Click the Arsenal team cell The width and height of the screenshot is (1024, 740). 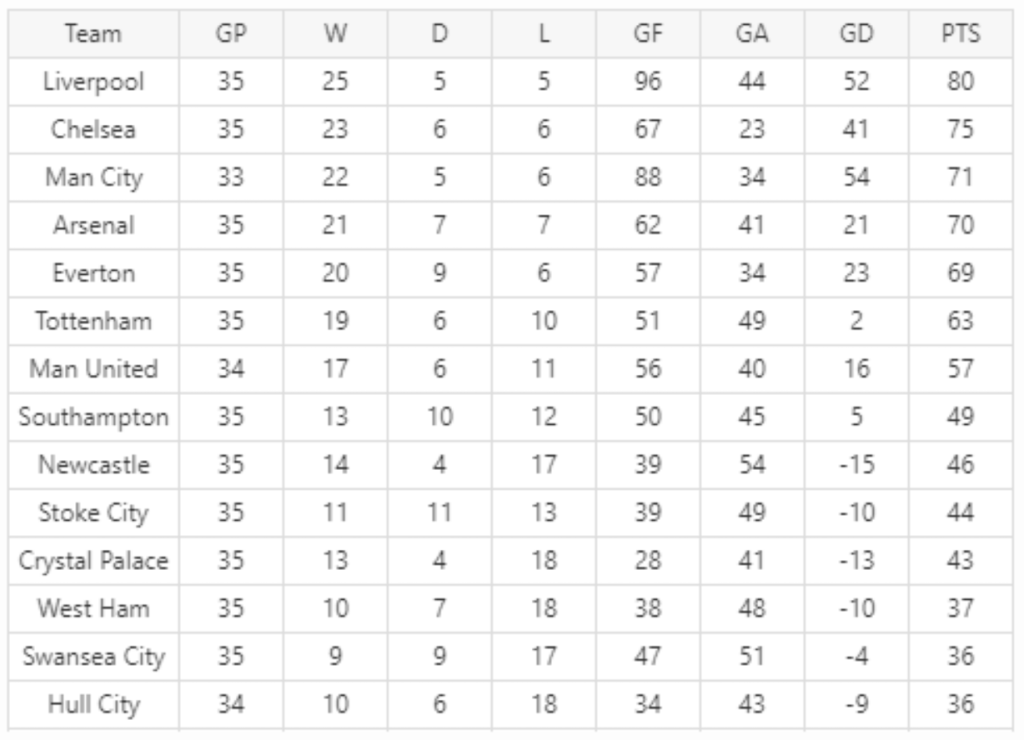tap(93, 226)
